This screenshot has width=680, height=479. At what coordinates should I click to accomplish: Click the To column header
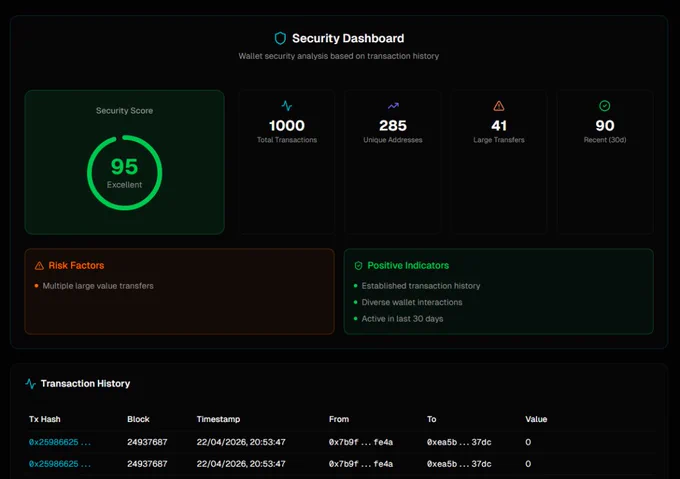432,419
